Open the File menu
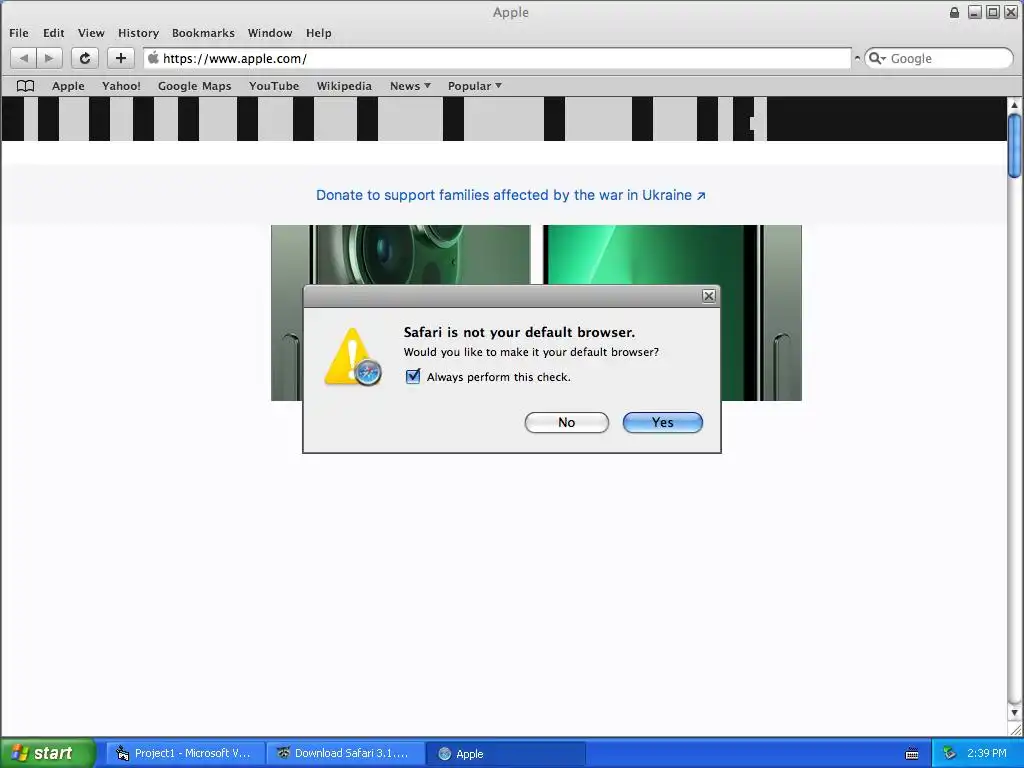The image size is (1024, 768). (19, 33)
